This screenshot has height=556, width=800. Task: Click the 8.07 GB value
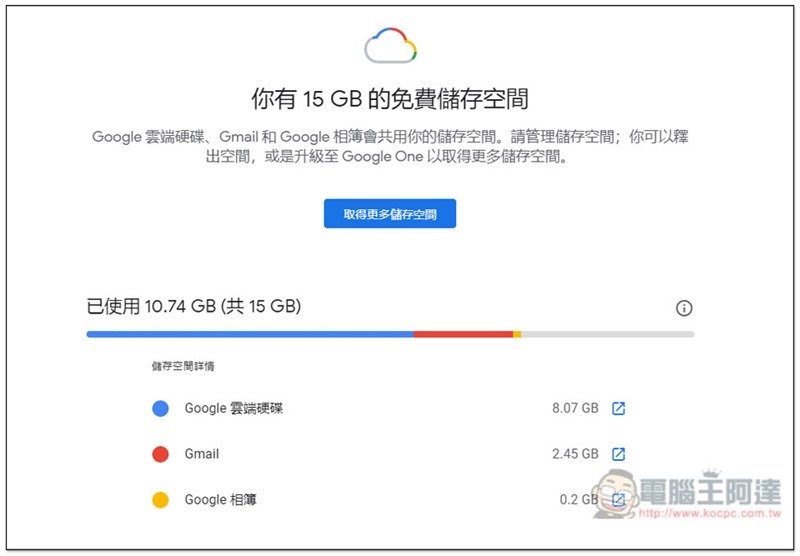point(575,409)
